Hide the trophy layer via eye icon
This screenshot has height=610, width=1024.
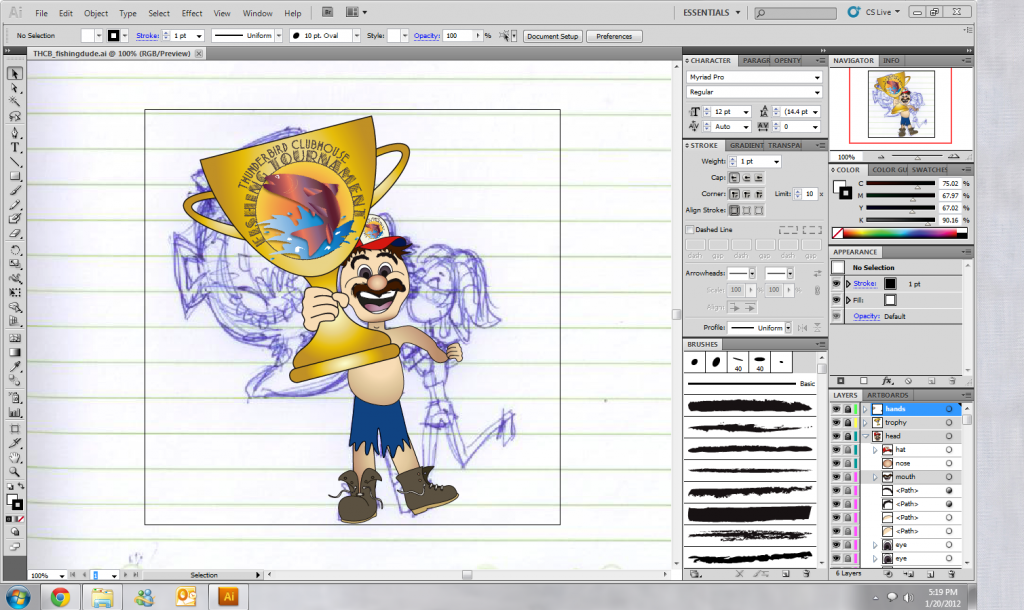pyautogui.click(x=837, y=423)
